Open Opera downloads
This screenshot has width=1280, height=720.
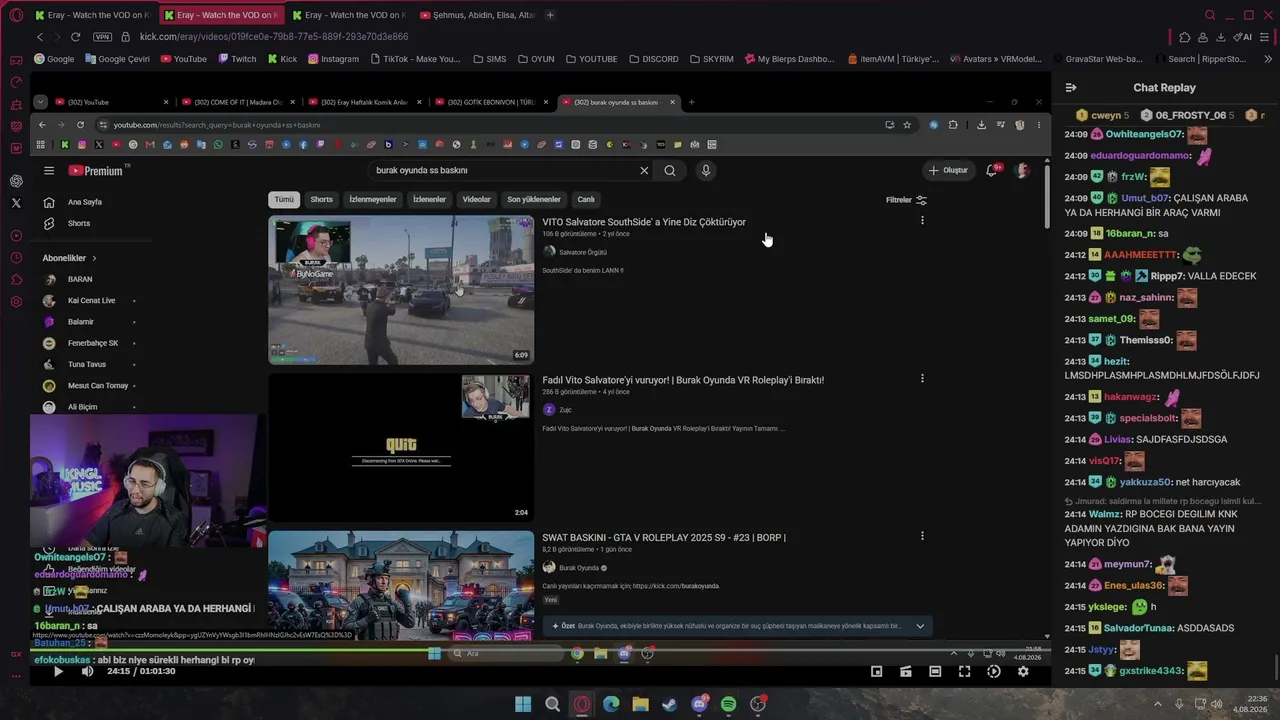pos(1222,37)
